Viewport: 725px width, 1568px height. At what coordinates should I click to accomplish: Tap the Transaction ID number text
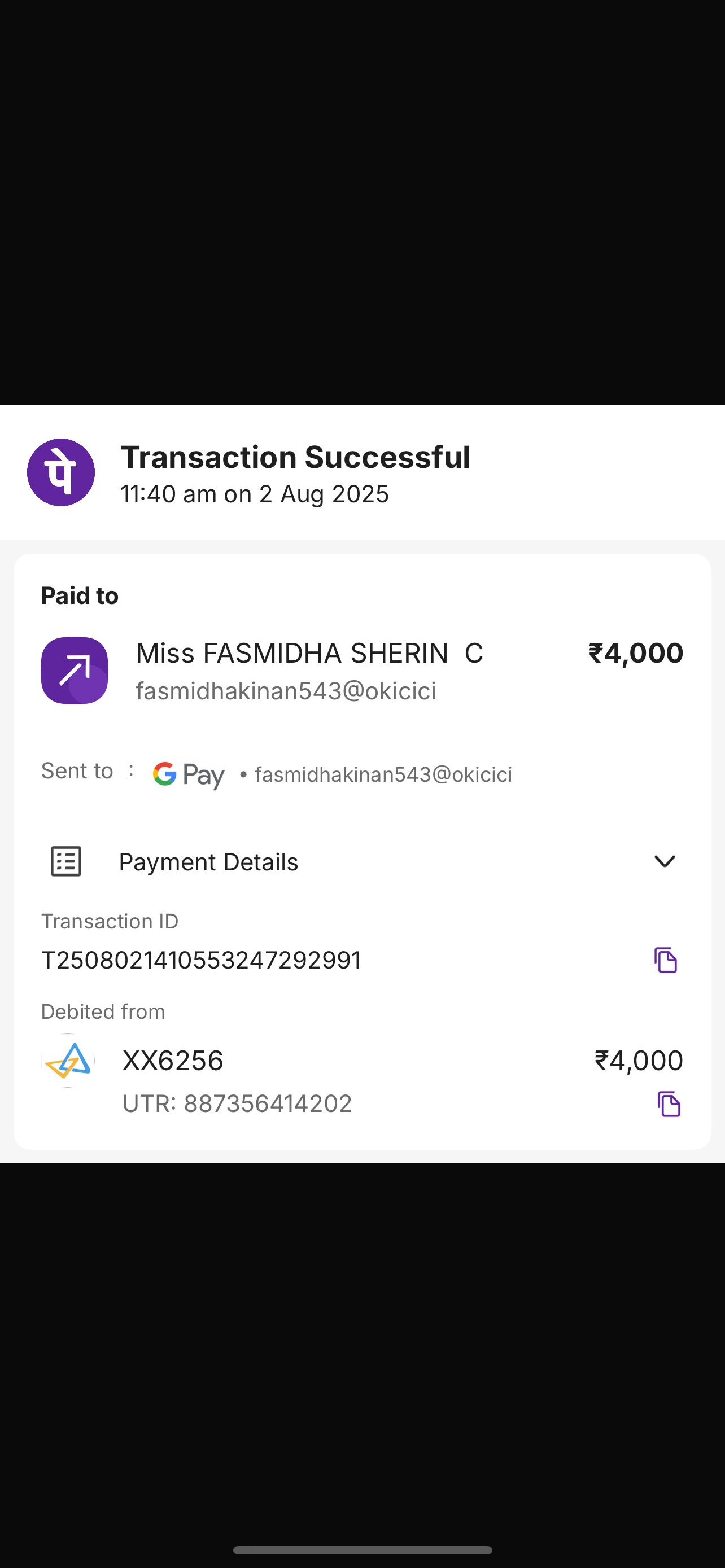coord(201,961)
